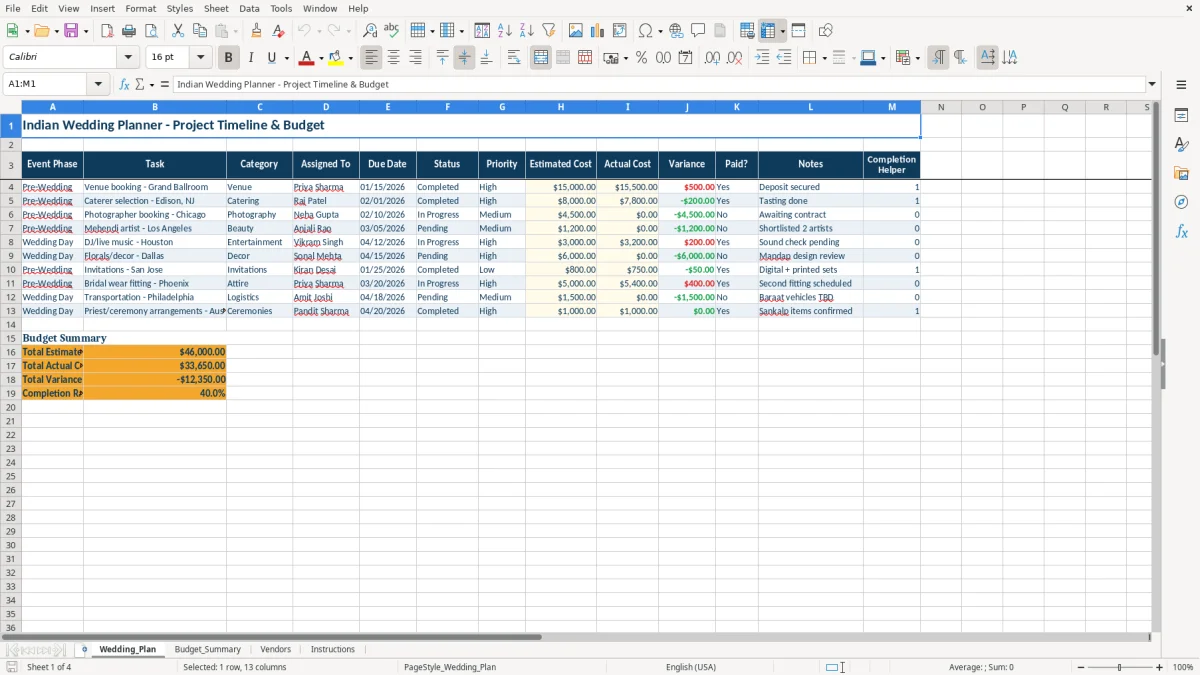Click the Insert Chart icon
This screenshot has width=1200, height=675.
[598, 31]
